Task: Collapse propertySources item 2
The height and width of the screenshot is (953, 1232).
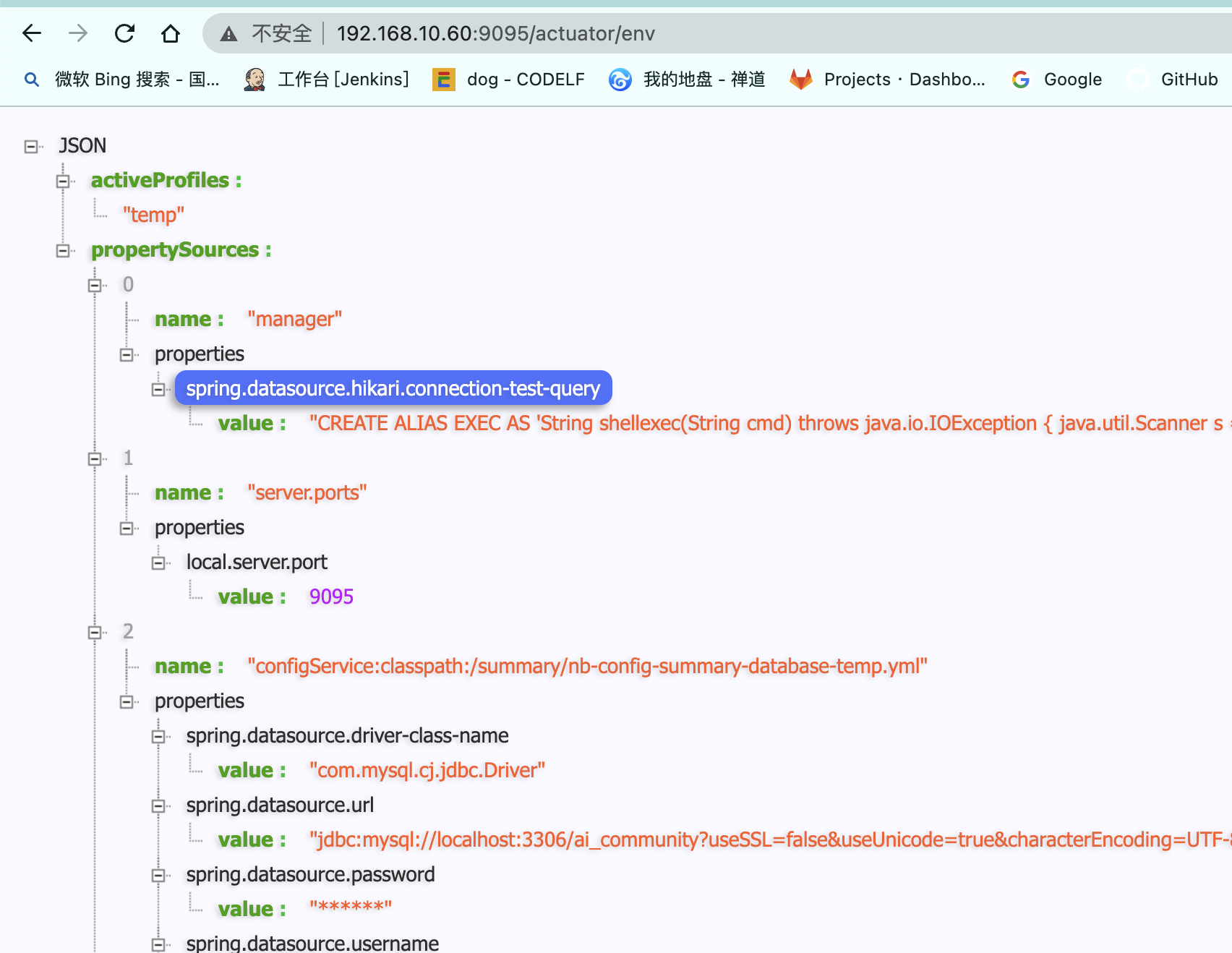Action: pos(95,633)
